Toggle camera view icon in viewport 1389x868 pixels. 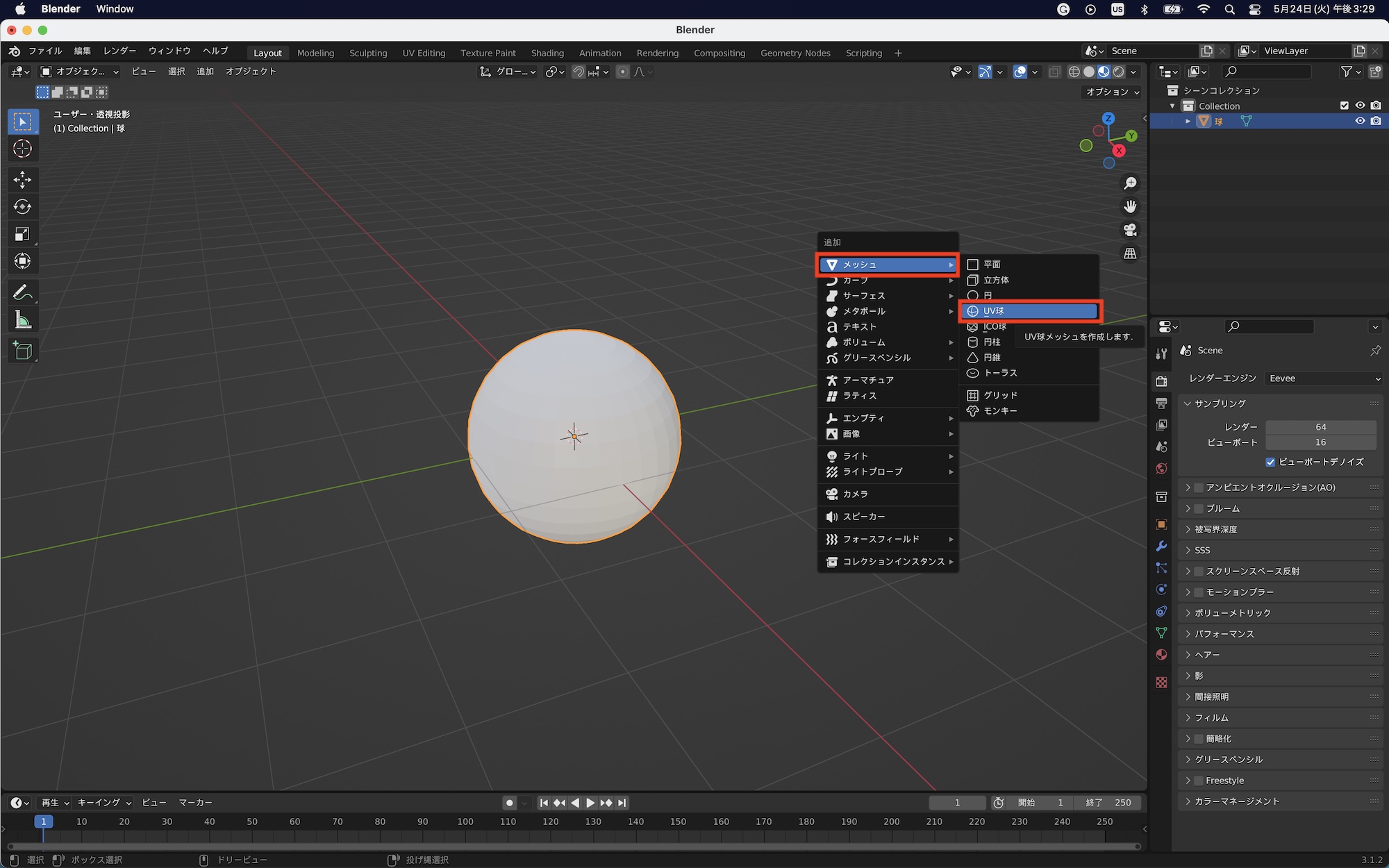pos(1130,230)
